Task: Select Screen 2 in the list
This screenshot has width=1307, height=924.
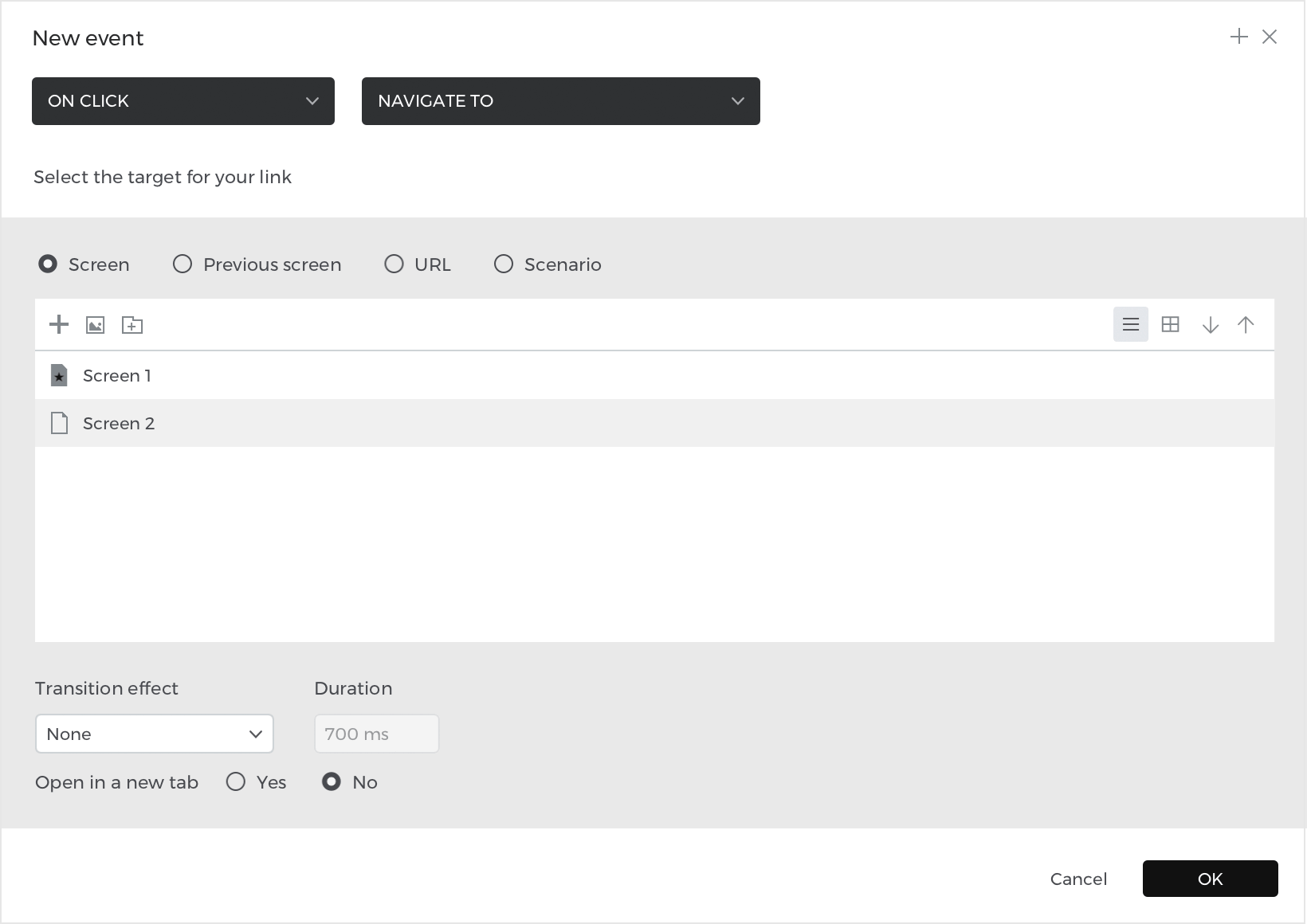Action: [x=654, y=423]
